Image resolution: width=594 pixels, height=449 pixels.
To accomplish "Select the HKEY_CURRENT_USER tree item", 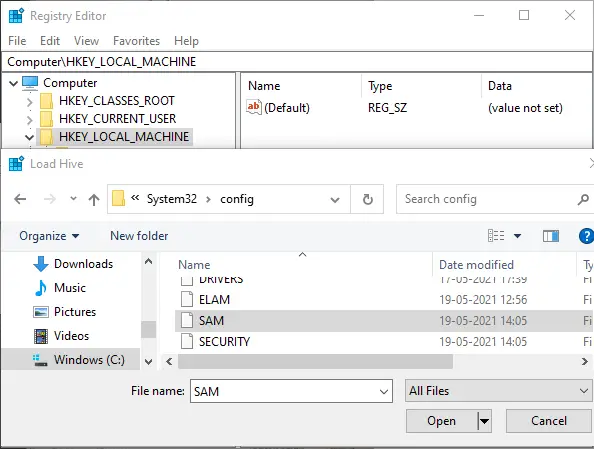I will 117,119.
